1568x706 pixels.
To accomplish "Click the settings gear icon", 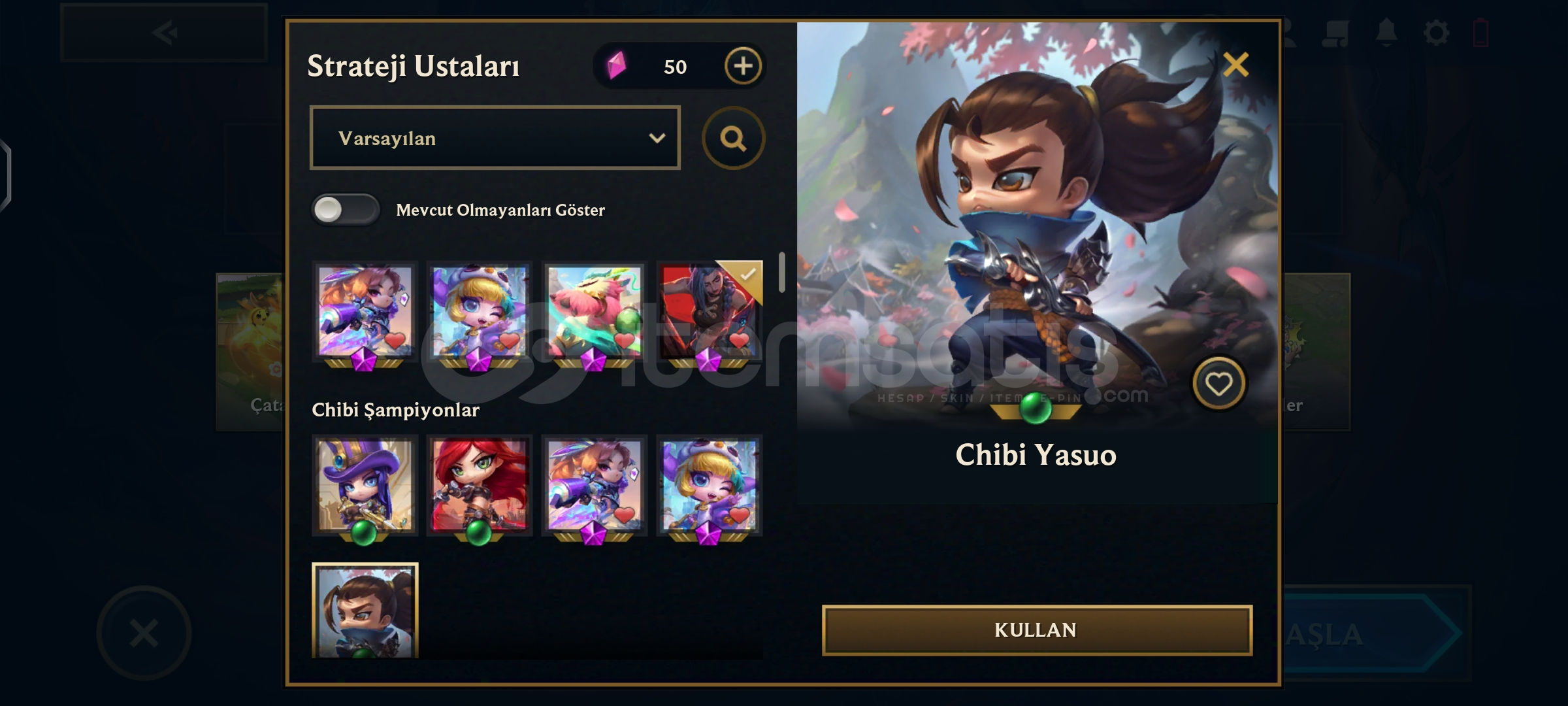I will point(1436,33).
